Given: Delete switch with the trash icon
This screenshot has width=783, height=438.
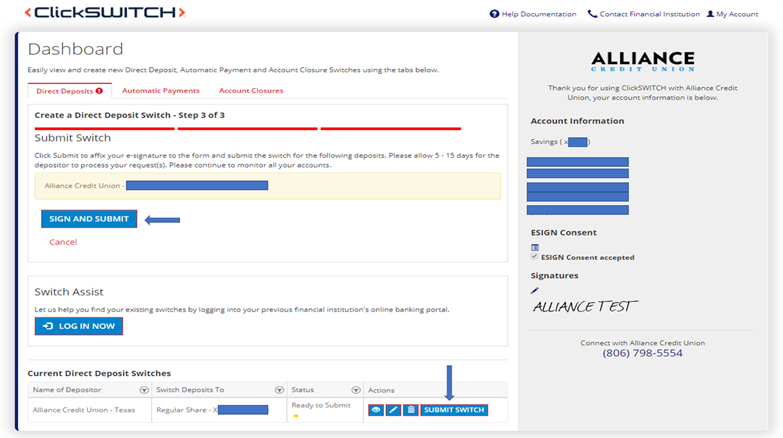Looking at the screenshot, I should pos(411,410).
